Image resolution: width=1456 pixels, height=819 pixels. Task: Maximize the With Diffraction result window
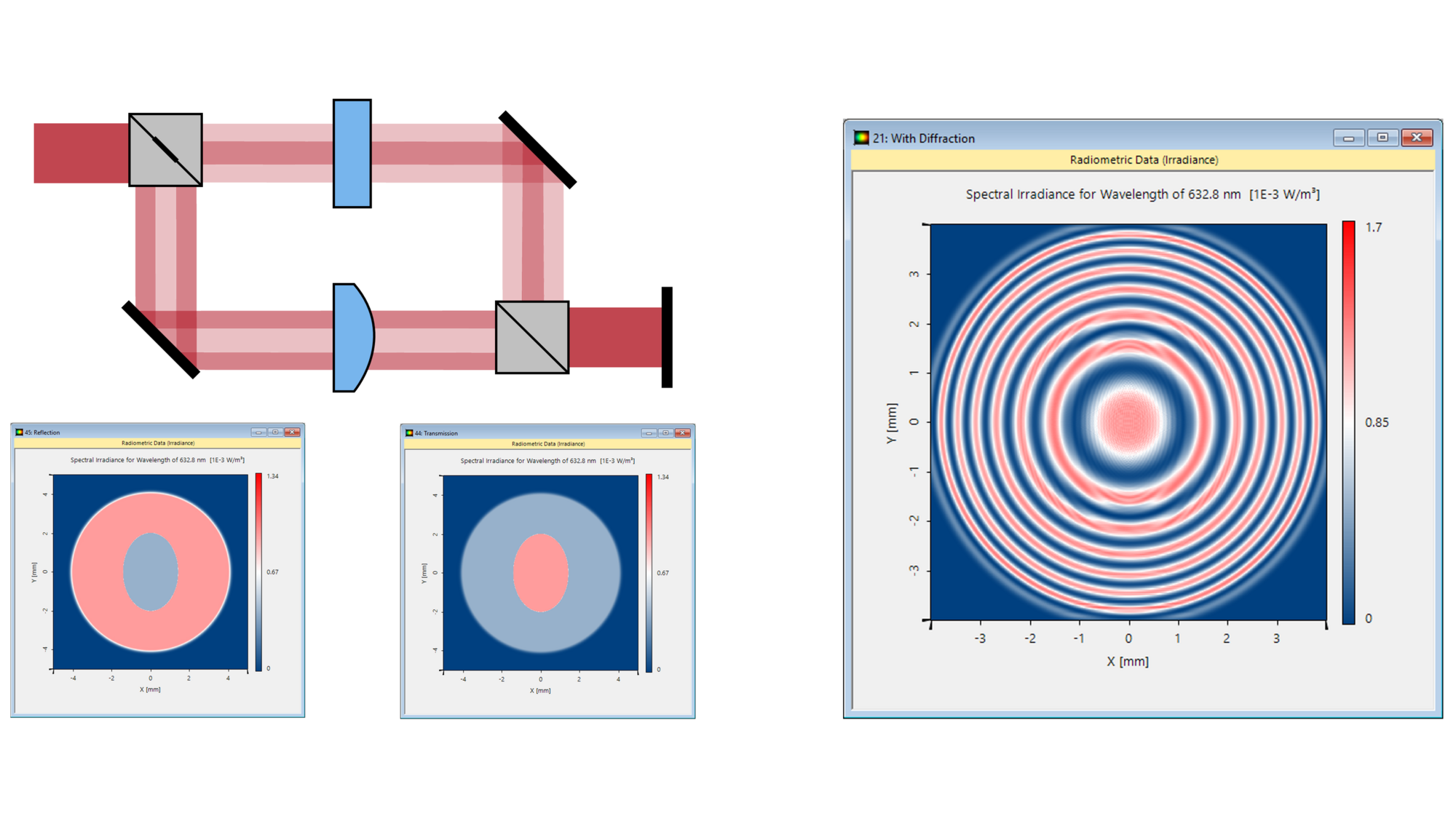pyautogui.click(x=1382, y=137)
